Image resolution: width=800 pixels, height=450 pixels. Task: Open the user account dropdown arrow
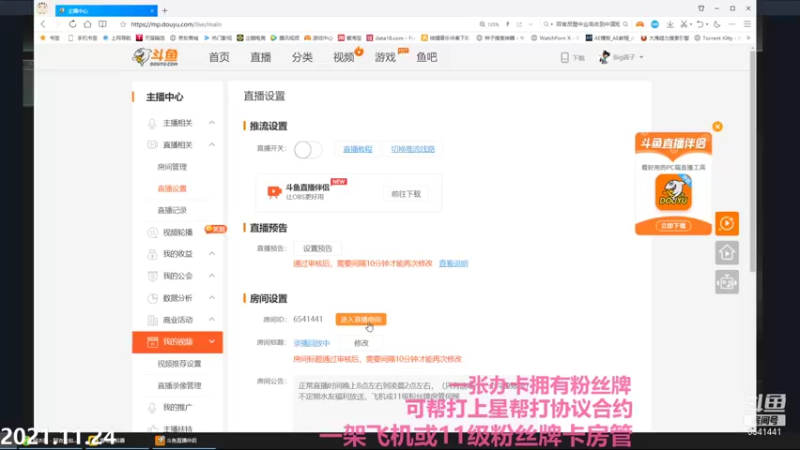coord(641,57)
